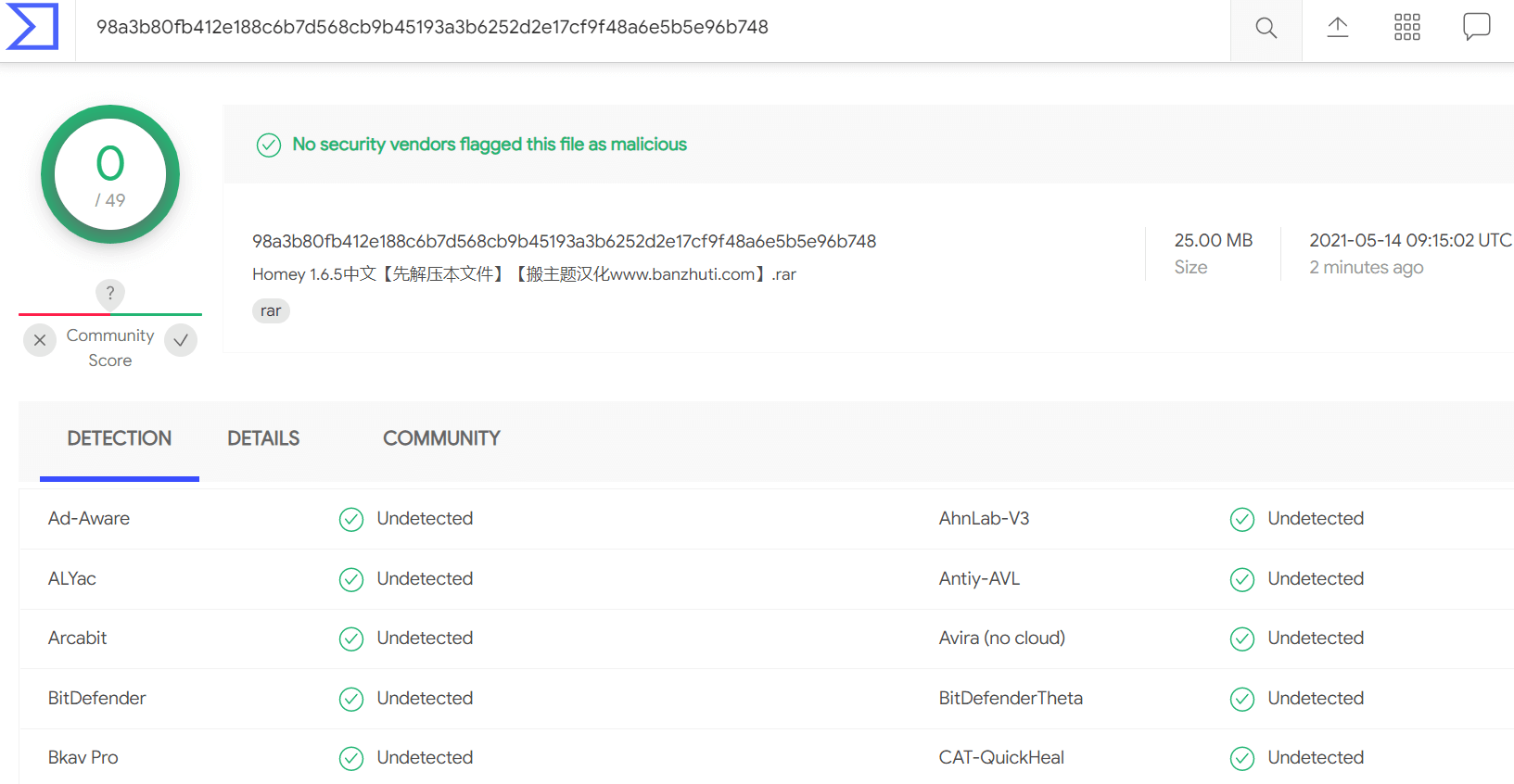The image size is (1514, 784).
Task: Vote file as malicious with X button
Action: pyautogui.click(x=40, y=340)
